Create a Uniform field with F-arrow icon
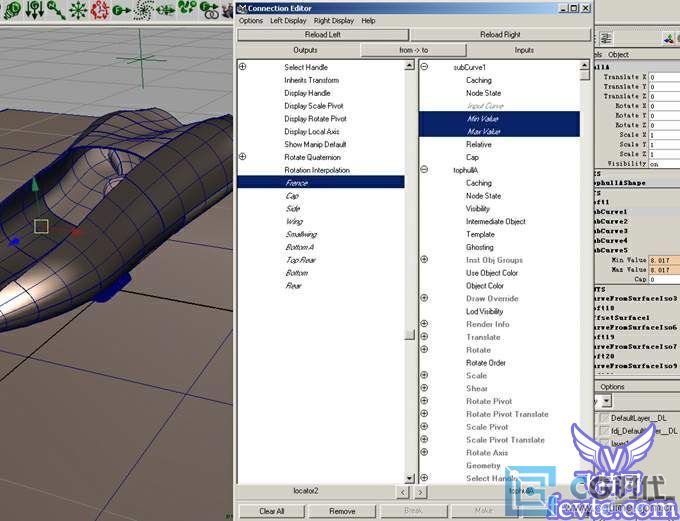The height and width of the screenshot is (521, 680). pos(121,10)
